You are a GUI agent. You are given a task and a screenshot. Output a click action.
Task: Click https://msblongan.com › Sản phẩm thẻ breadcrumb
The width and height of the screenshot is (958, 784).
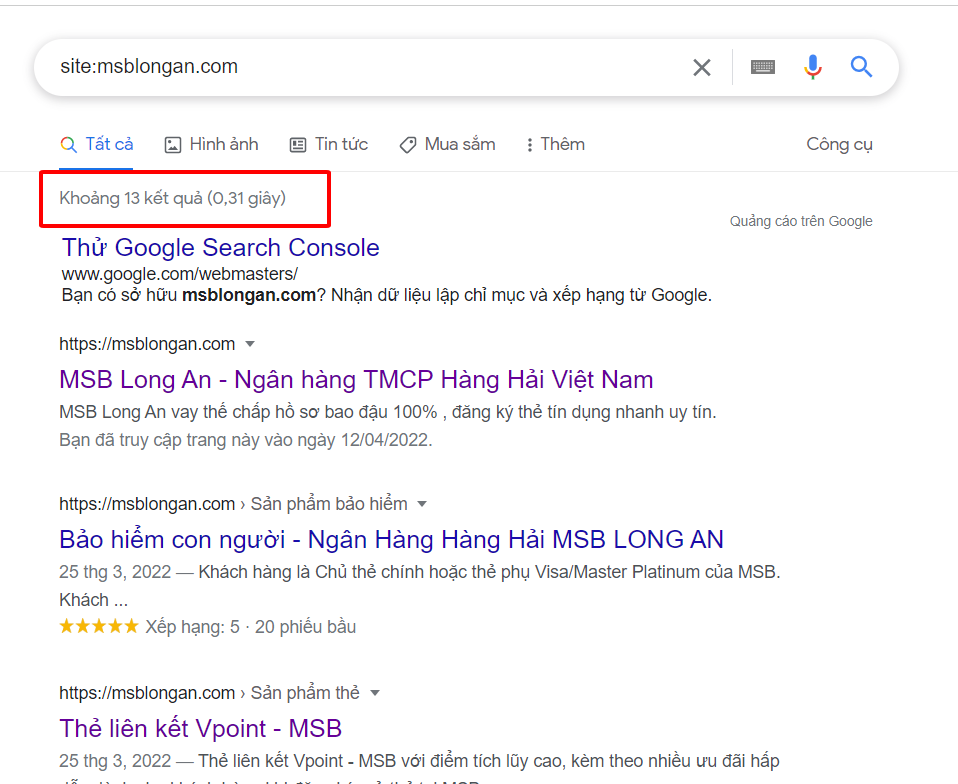pyautogui.click(x=210, y=693)
